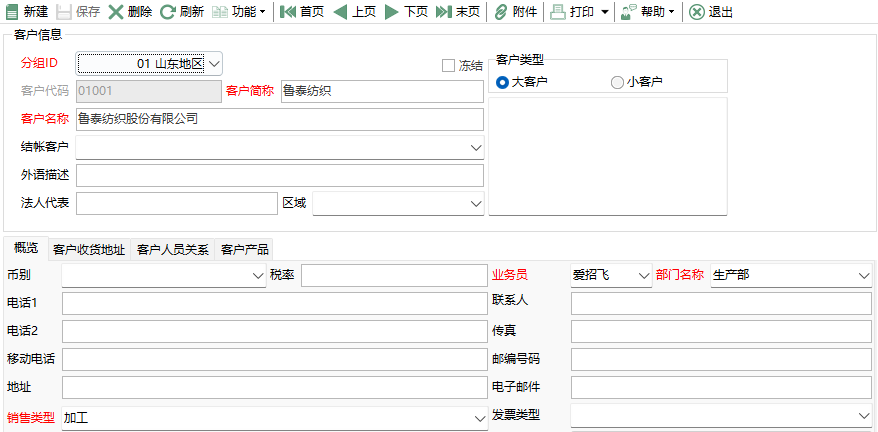Click the 退出 (Exit) icon
The image size is (878, 432).
[x=697, y=12]
